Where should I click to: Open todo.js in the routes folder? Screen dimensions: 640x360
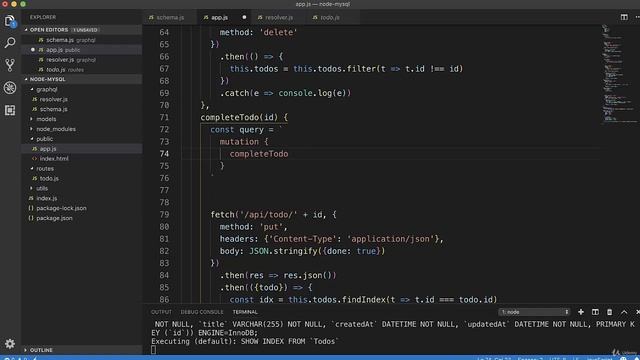(82, 178)
